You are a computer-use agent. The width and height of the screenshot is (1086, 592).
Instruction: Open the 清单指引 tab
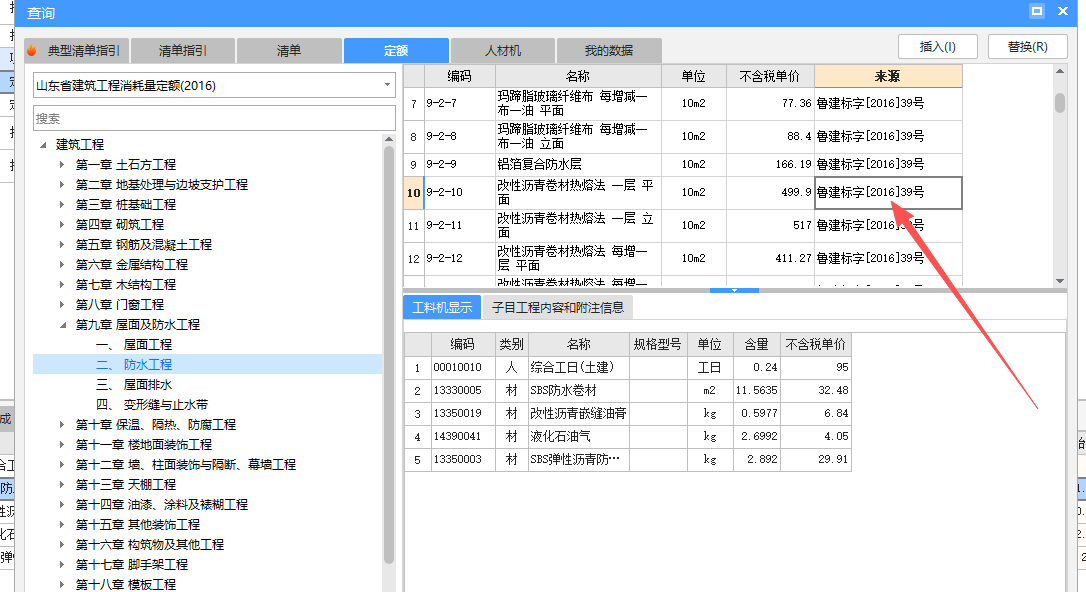pyautogui.click(x=182, y=50)
